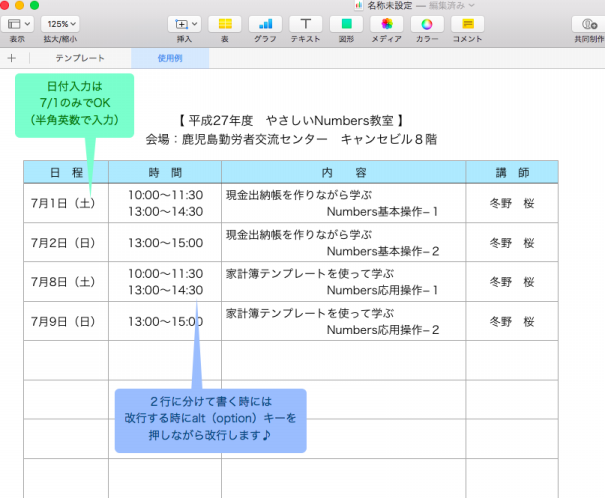Select the Numbers基本操作−1 content cell

tap(343, 203)
